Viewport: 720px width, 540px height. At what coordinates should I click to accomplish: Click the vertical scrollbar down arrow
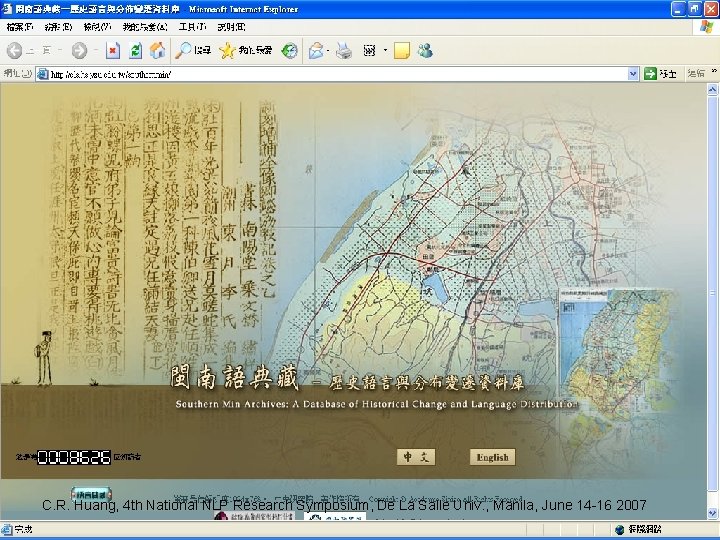click(x=712, y=513)
